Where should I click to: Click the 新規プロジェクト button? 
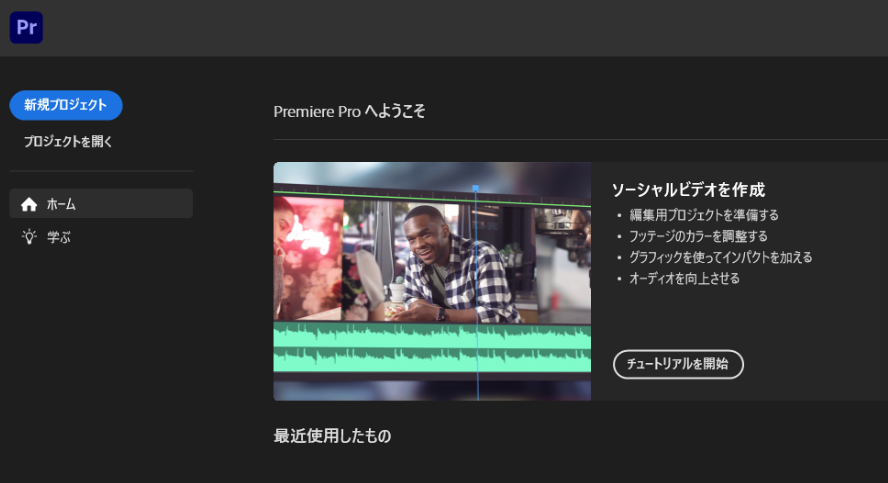[x=66, y=105]
